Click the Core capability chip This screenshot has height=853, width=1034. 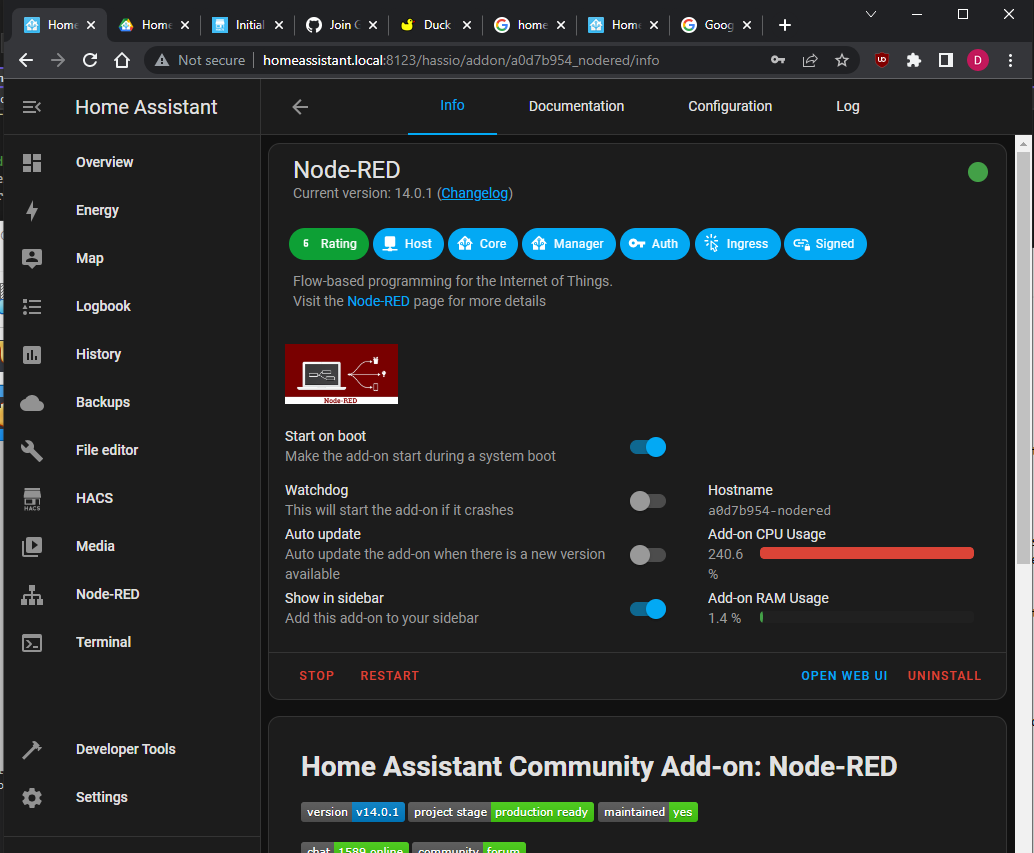pyautogui.click(x=483, y=244)
